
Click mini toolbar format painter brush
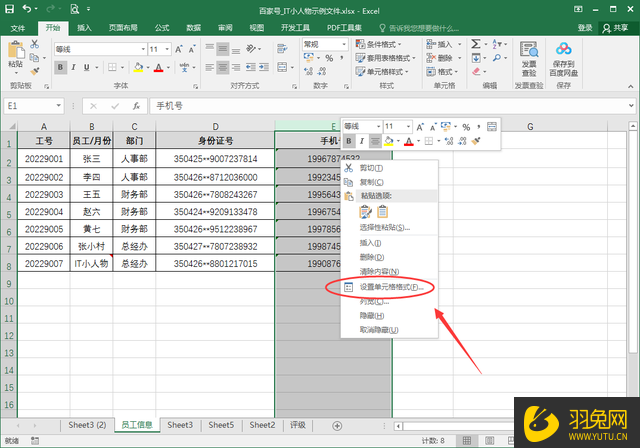476,142
